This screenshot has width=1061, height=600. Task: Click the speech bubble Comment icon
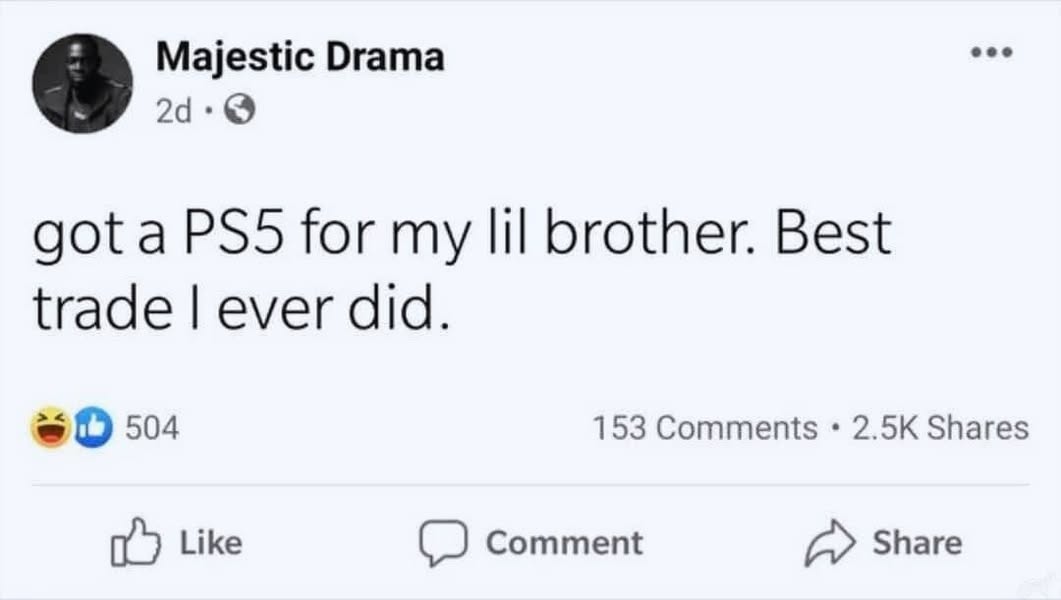coord(443,543)
